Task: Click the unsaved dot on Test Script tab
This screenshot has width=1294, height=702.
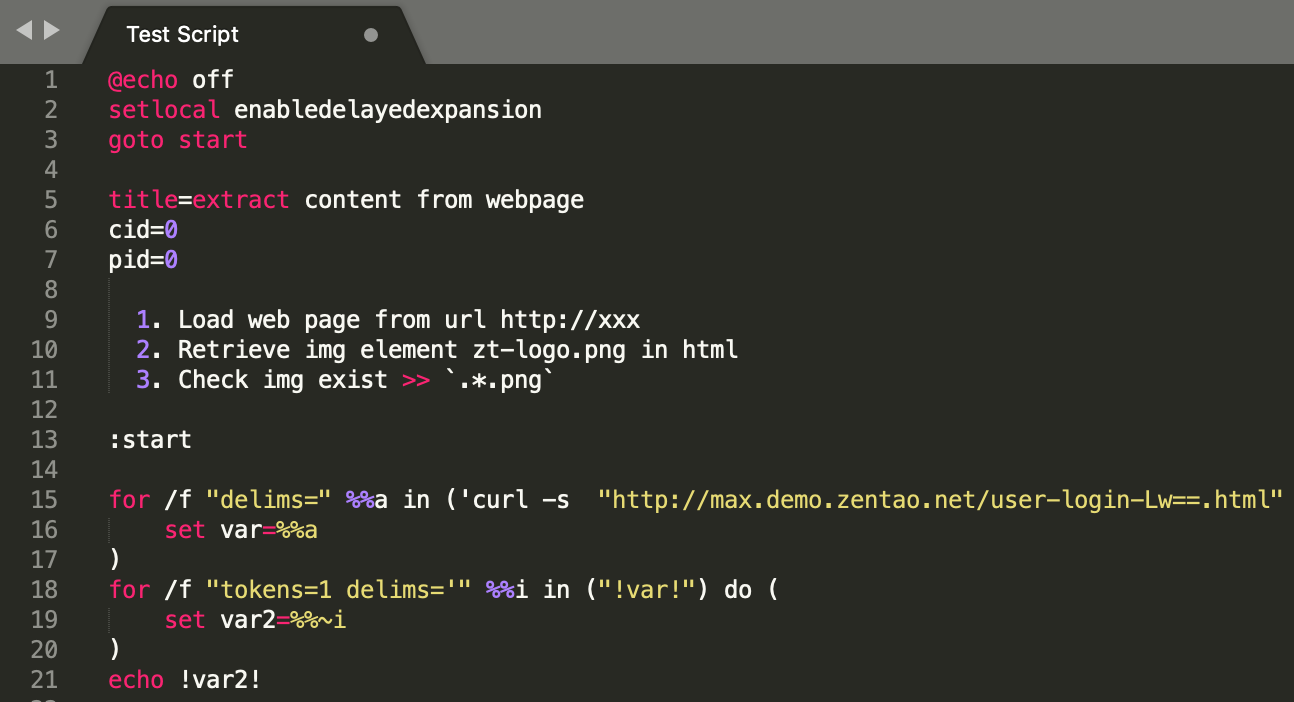Action: click(x=371, y=35)
